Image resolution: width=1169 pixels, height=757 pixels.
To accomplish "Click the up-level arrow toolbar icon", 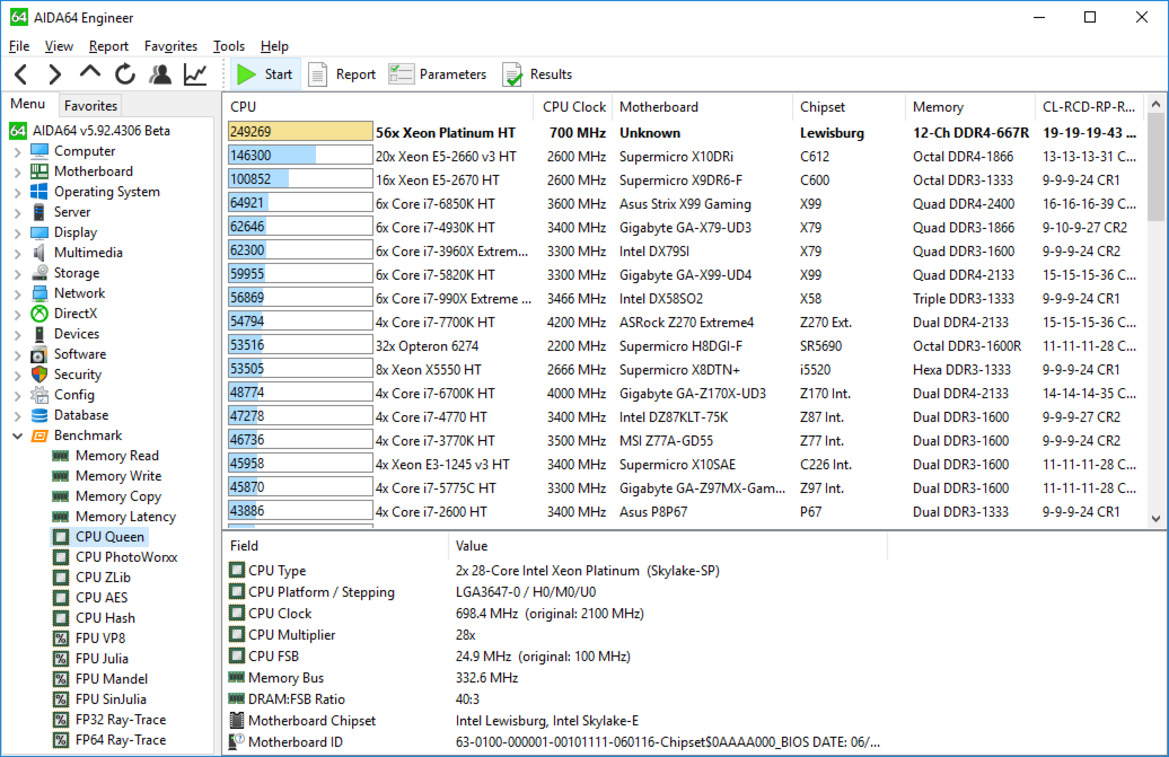I will point(89,73).
